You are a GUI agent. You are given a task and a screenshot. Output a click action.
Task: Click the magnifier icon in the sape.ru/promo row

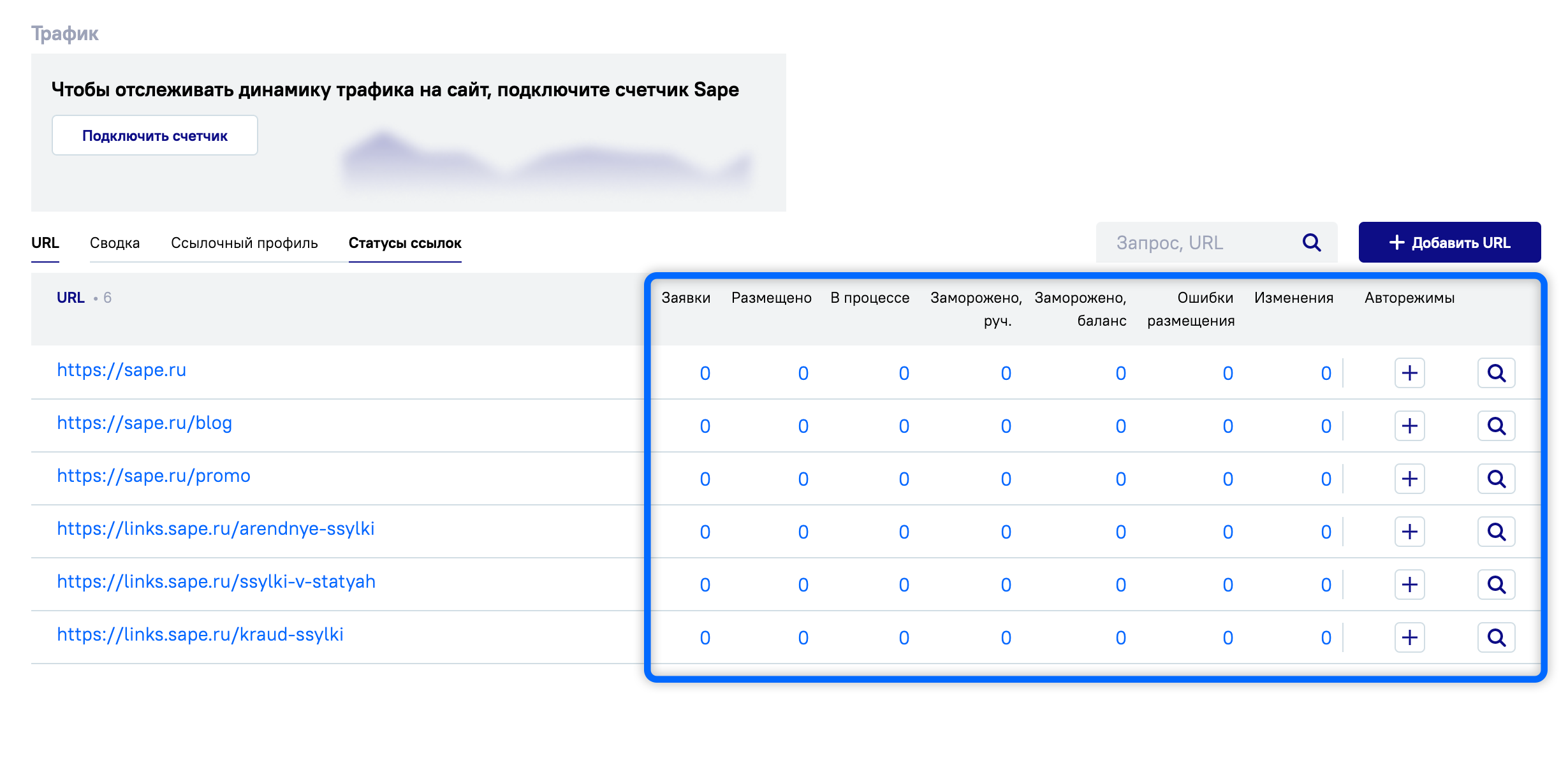[1496, 479]
